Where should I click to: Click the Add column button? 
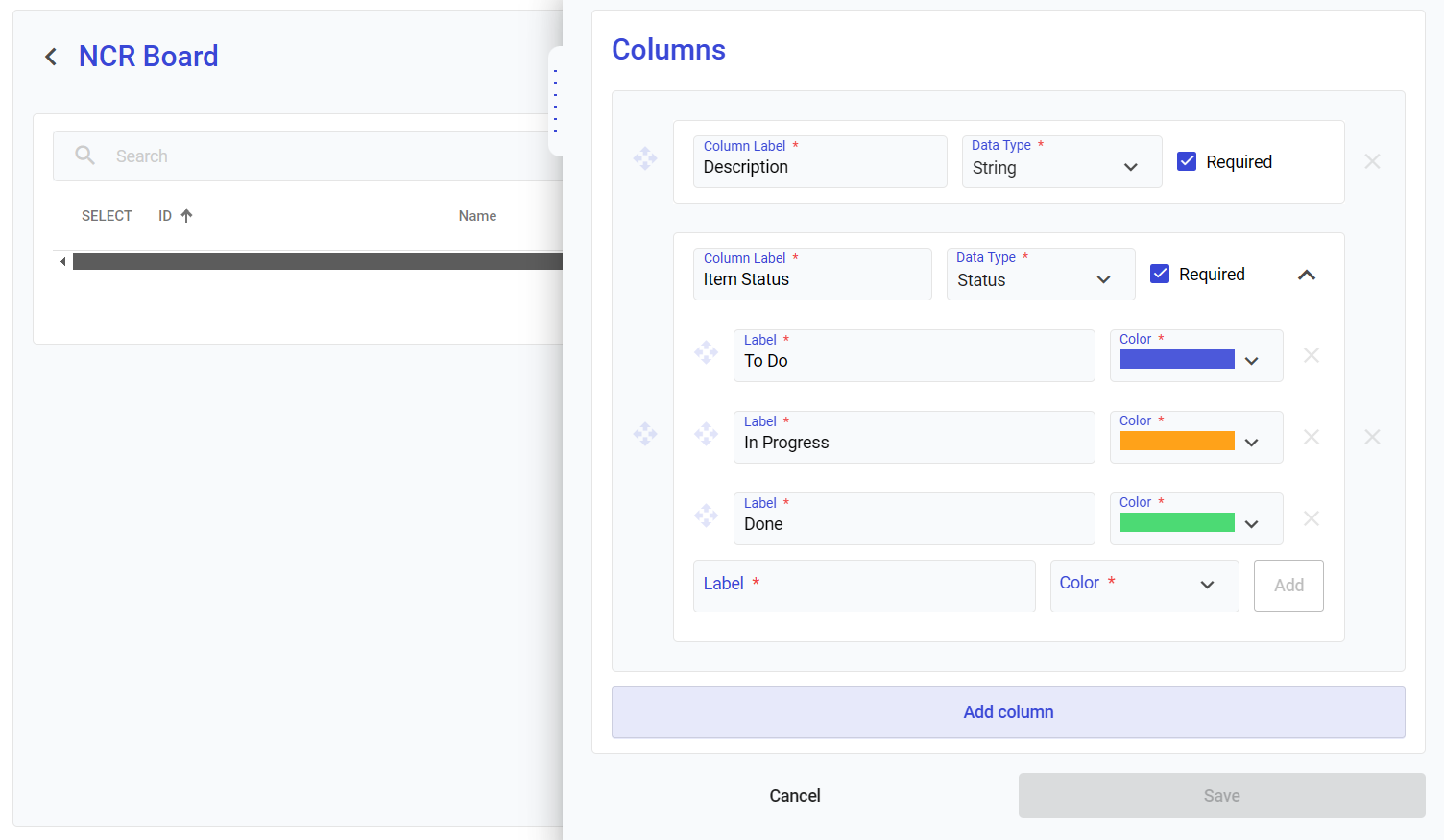pos(1008,712)
